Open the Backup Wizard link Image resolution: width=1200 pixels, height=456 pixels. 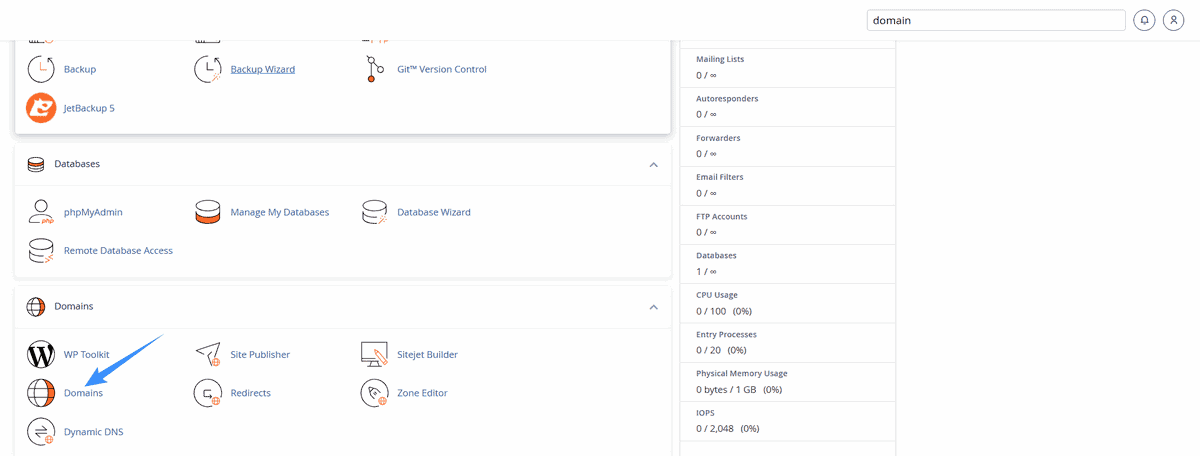263,69
